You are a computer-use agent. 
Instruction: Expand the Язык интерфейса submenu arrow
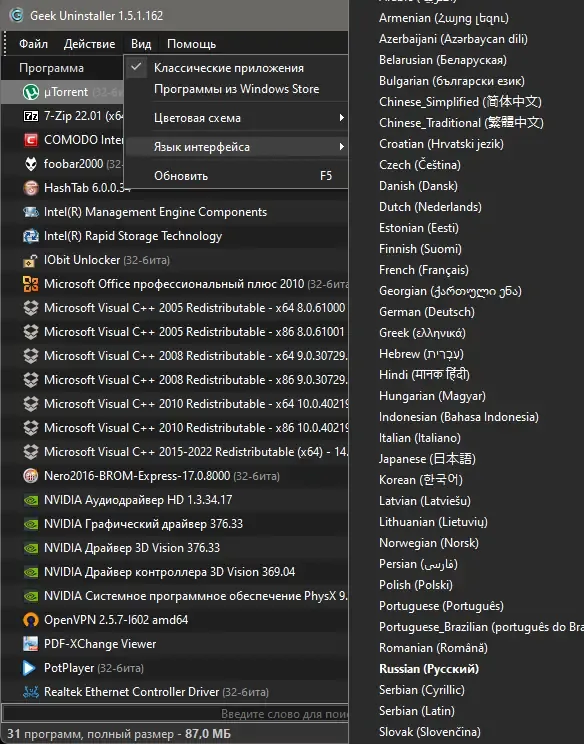coord(341,147)
